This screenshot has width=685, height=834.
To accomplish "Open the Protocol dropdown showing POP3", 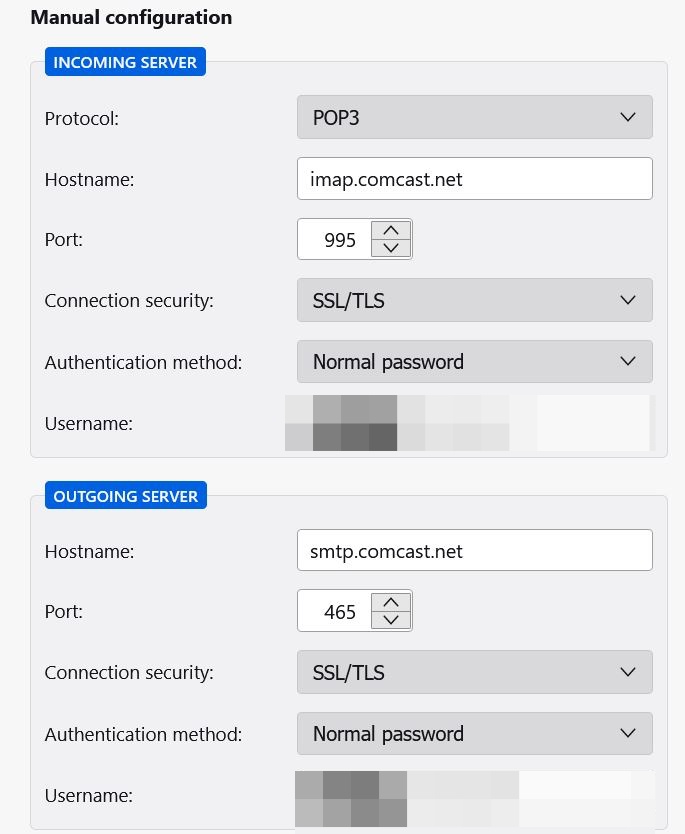I will tap(474, 117).
